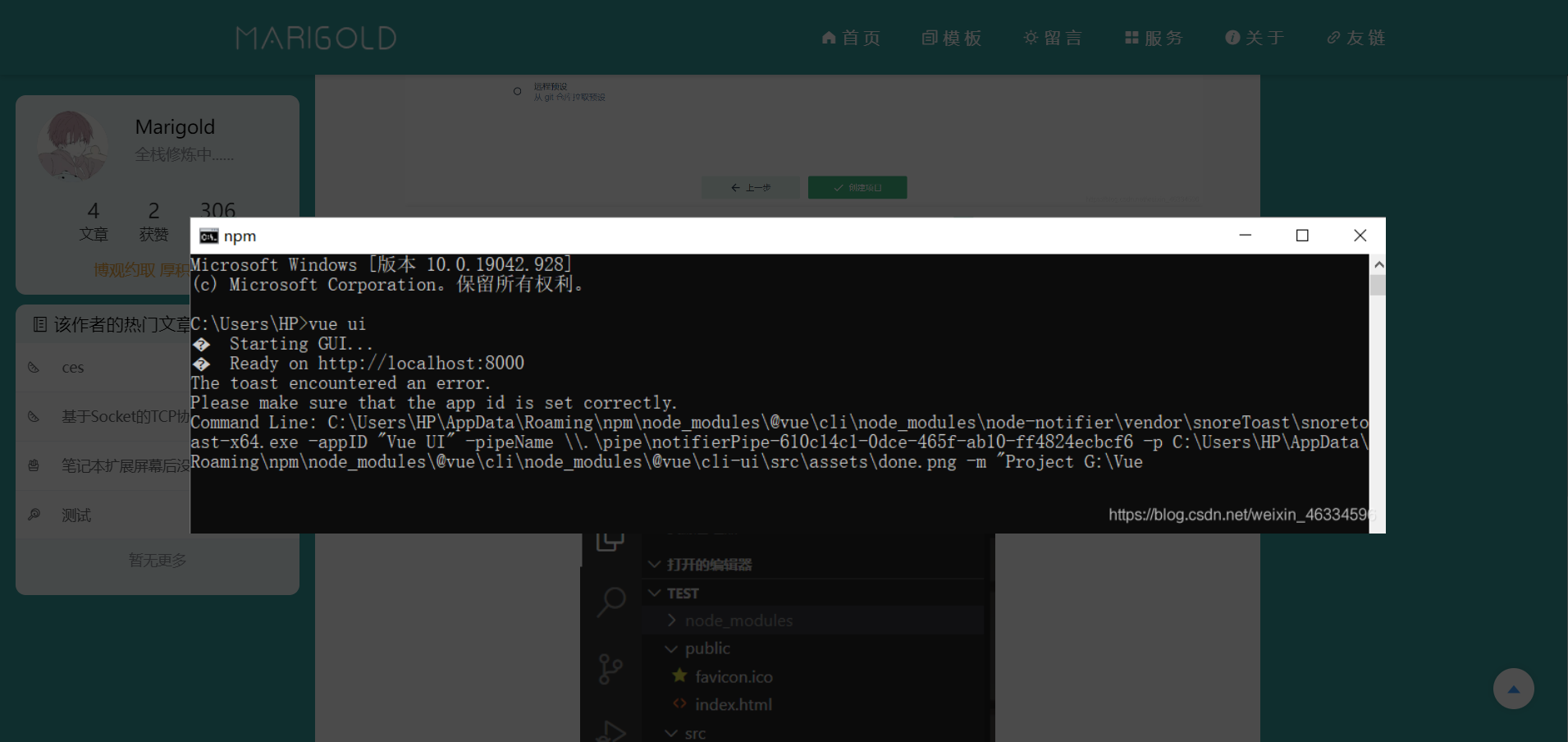Open the 关于 nav item
1568x742 pixels.
(1255, 38)
